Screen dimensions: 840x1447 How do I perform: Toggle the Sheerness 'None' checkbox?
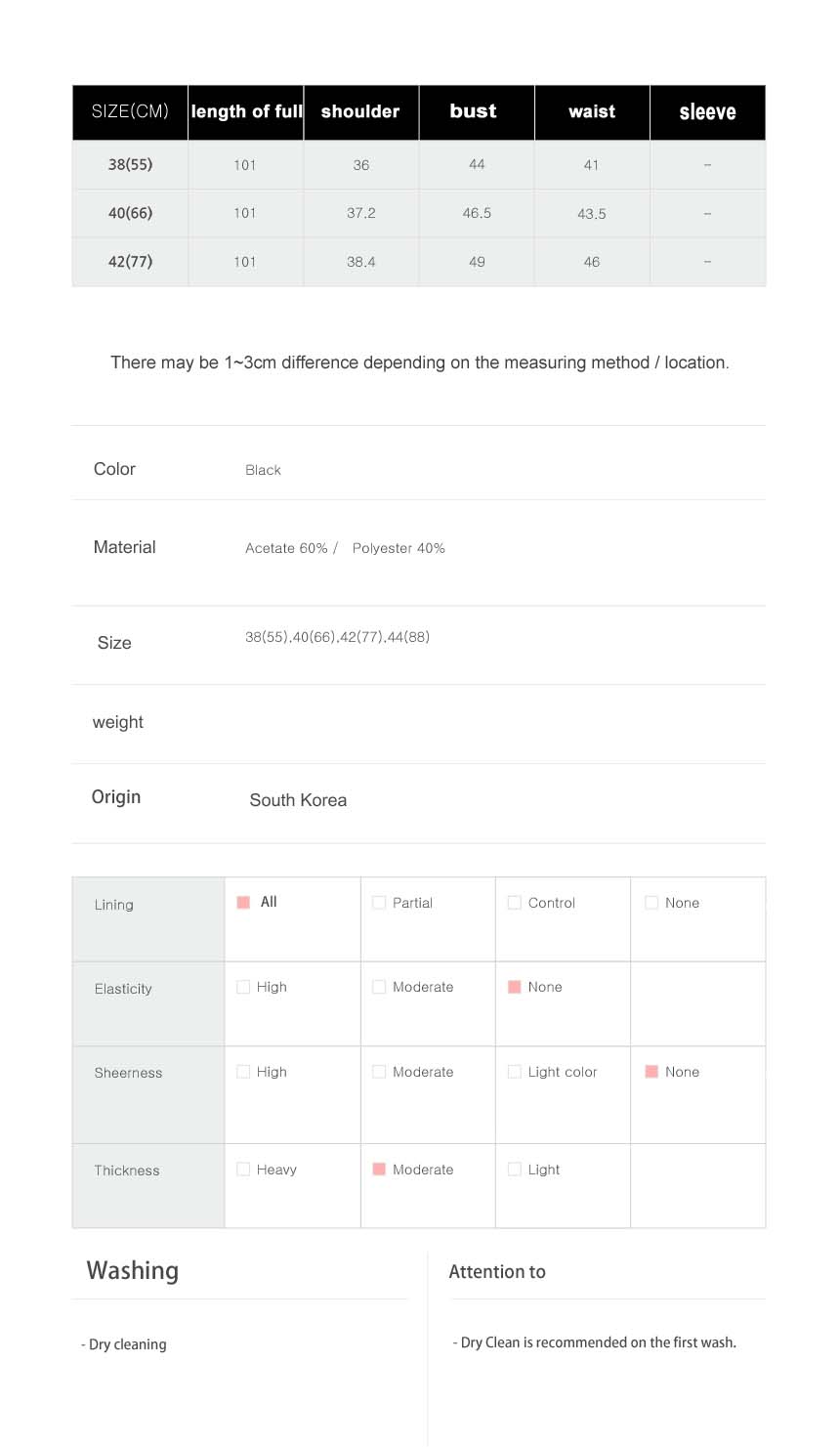[x=651, y=1072]
